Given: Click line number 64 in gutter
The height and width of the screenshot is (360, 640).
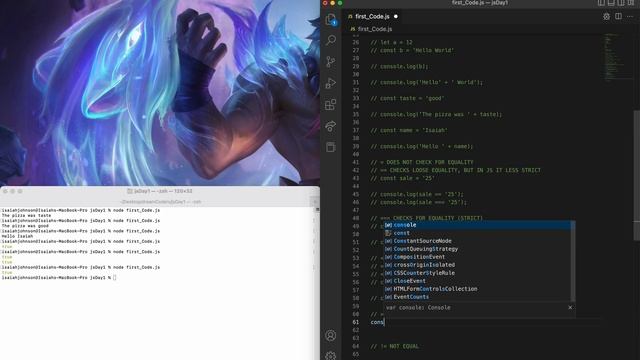Looking at the screenshot, I should 356,346.
